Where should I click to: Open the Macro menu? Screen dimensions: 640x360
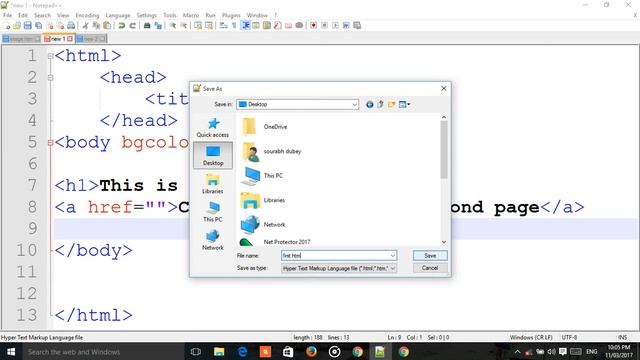tap(191, 15)
